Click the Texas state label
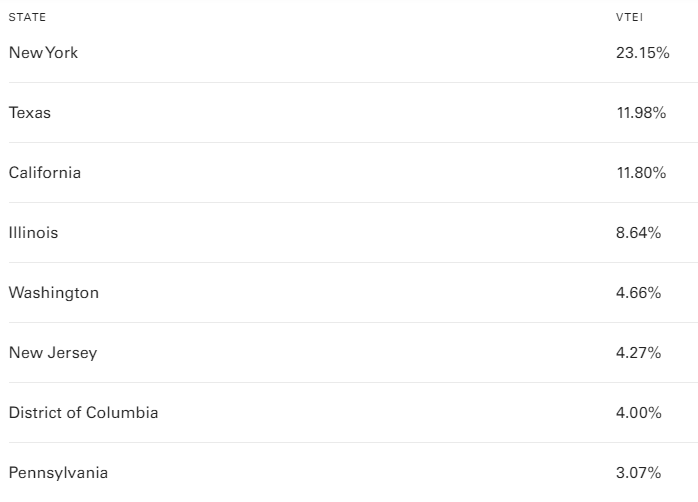The width and height of the screenshot is (698, 502). (30, 112)
